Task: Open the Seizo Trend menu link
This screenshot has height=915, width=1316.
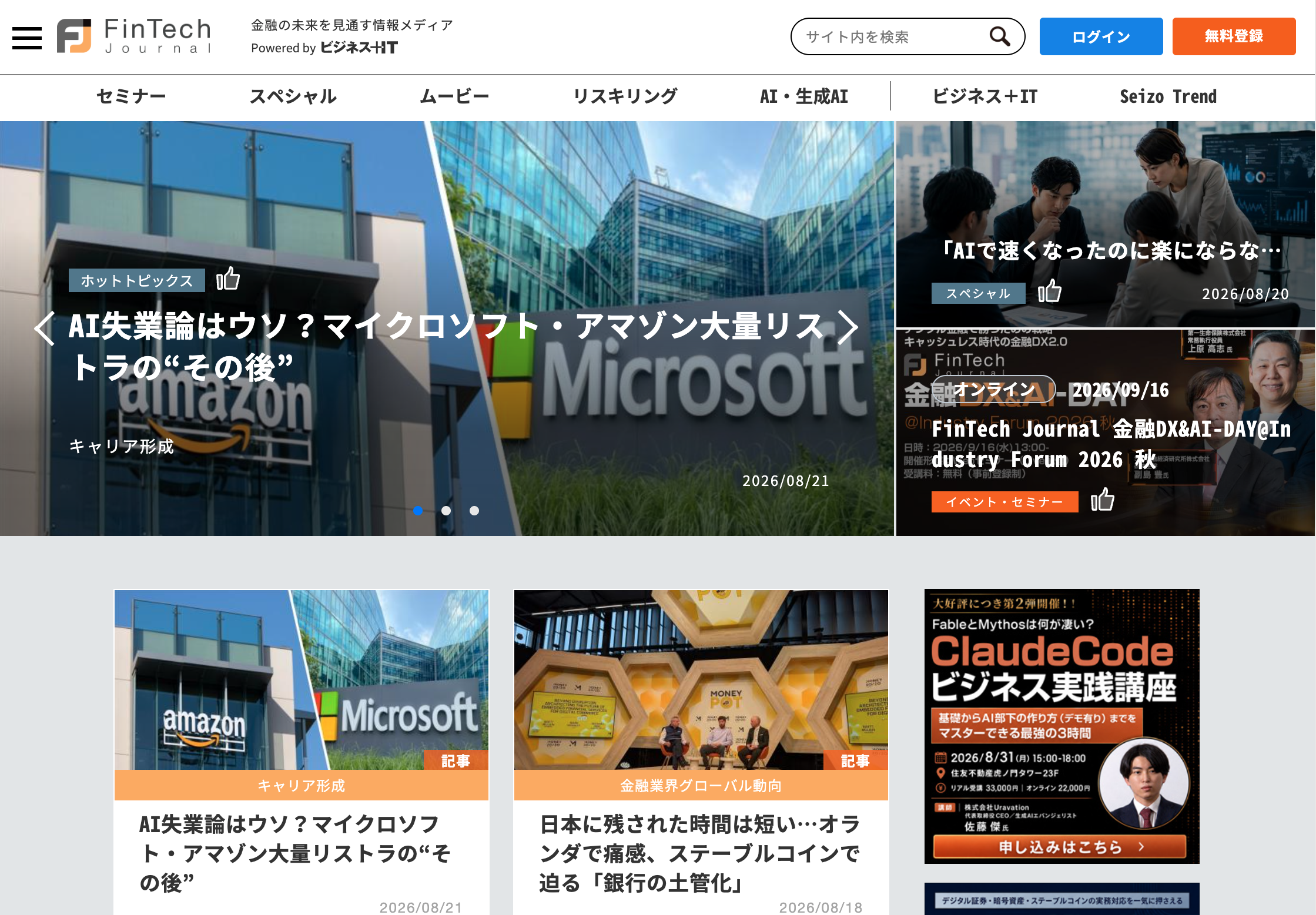Action: click(x=1168, y=96)
